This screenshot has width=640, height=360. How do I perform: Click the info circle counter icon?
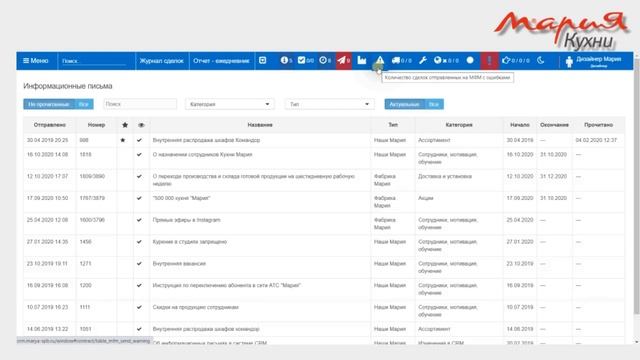286,60
